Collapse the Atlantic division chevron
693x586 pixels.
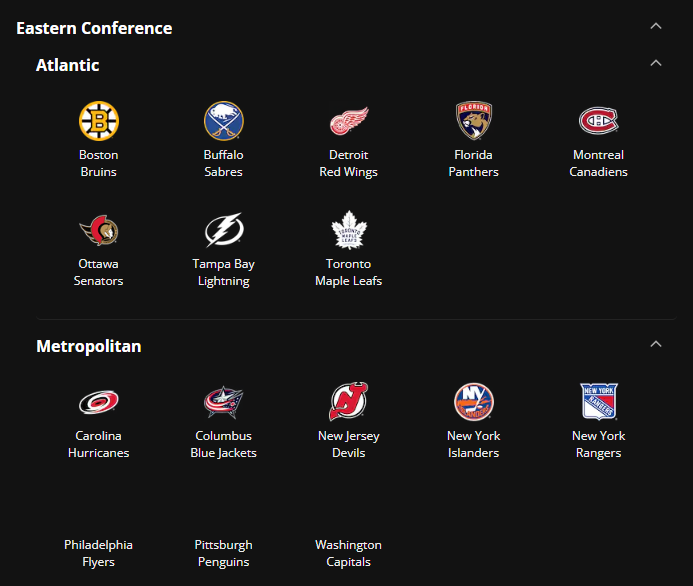[x=656, y=63]
